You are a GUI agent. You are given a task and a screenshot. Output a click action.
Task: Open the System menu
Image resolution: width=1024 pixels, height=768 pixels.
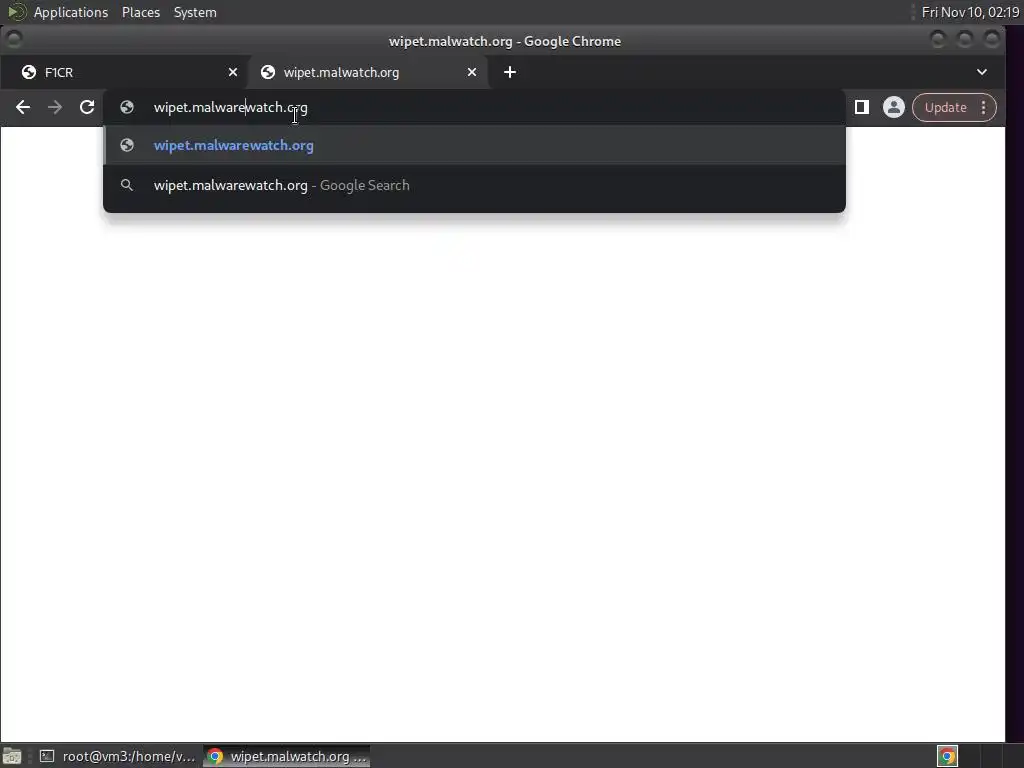coord(195,12)
